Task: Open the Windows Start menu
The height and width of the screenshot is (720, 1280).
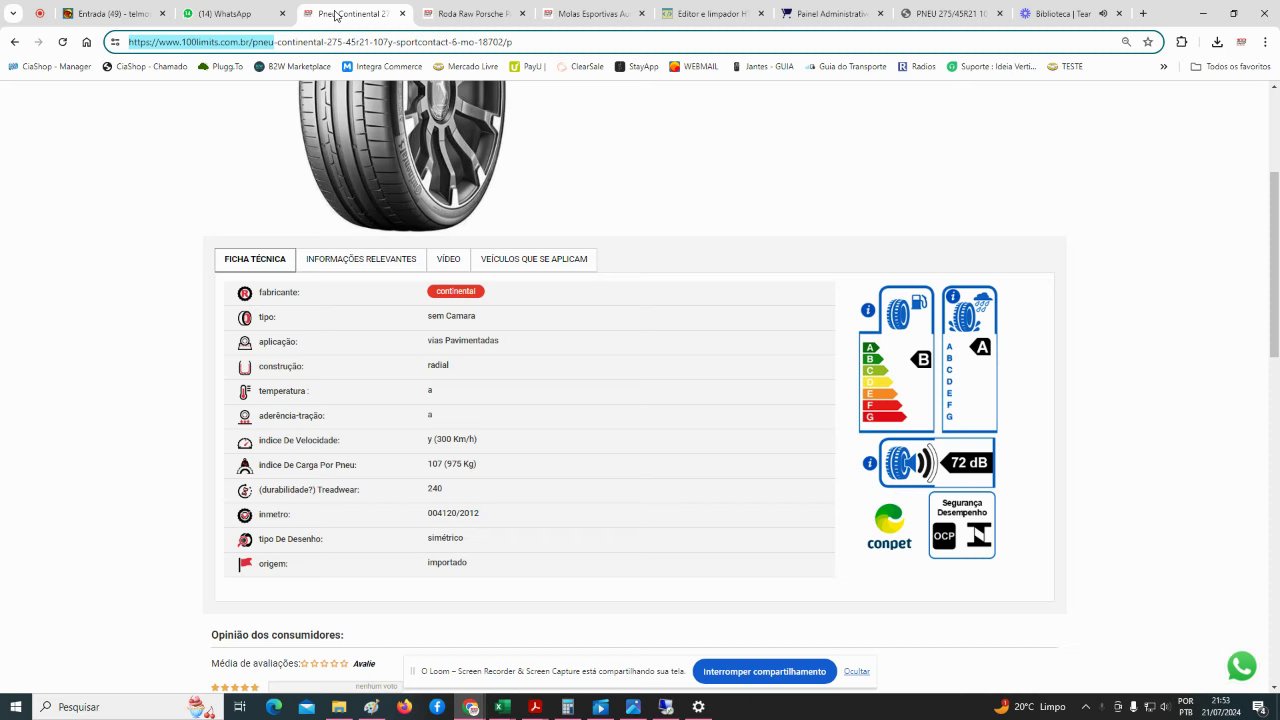Action: pyautogui.click(x=16, y=707)
